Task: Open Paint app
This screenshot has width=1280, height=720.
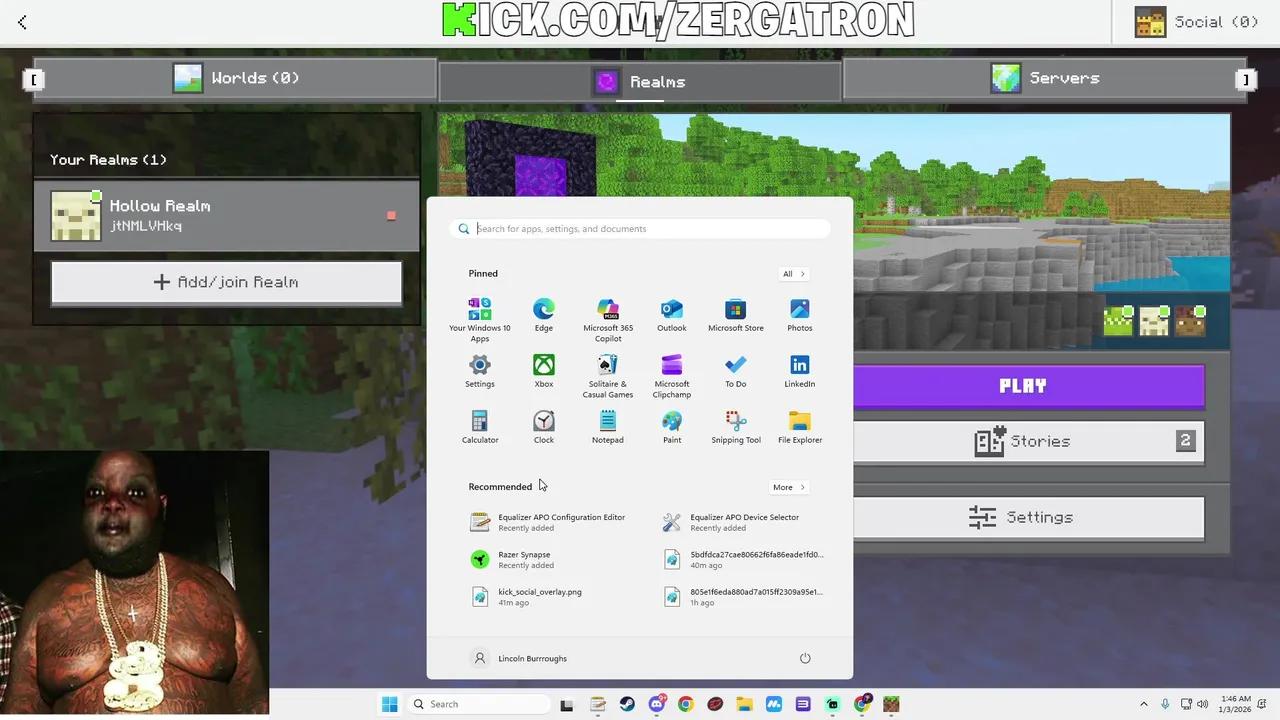Action: click(x=672, y=426)
